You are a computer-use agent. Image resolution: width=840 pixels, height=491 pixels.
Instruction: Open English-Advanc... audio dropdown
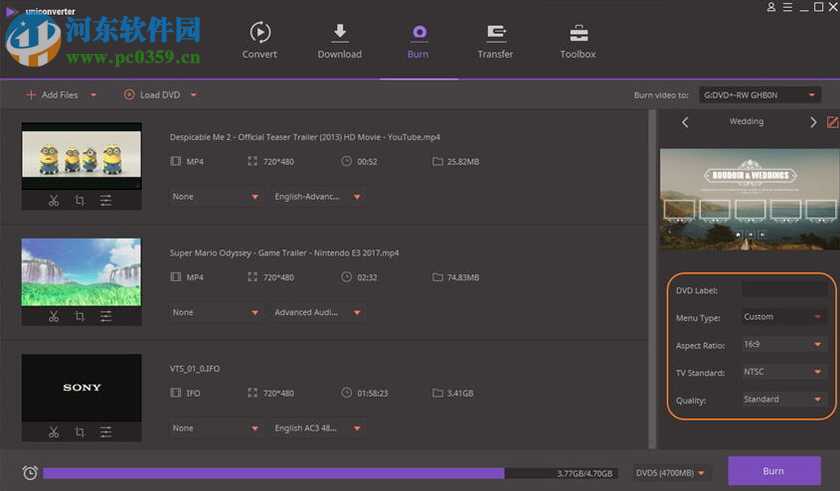pos(318,197)
